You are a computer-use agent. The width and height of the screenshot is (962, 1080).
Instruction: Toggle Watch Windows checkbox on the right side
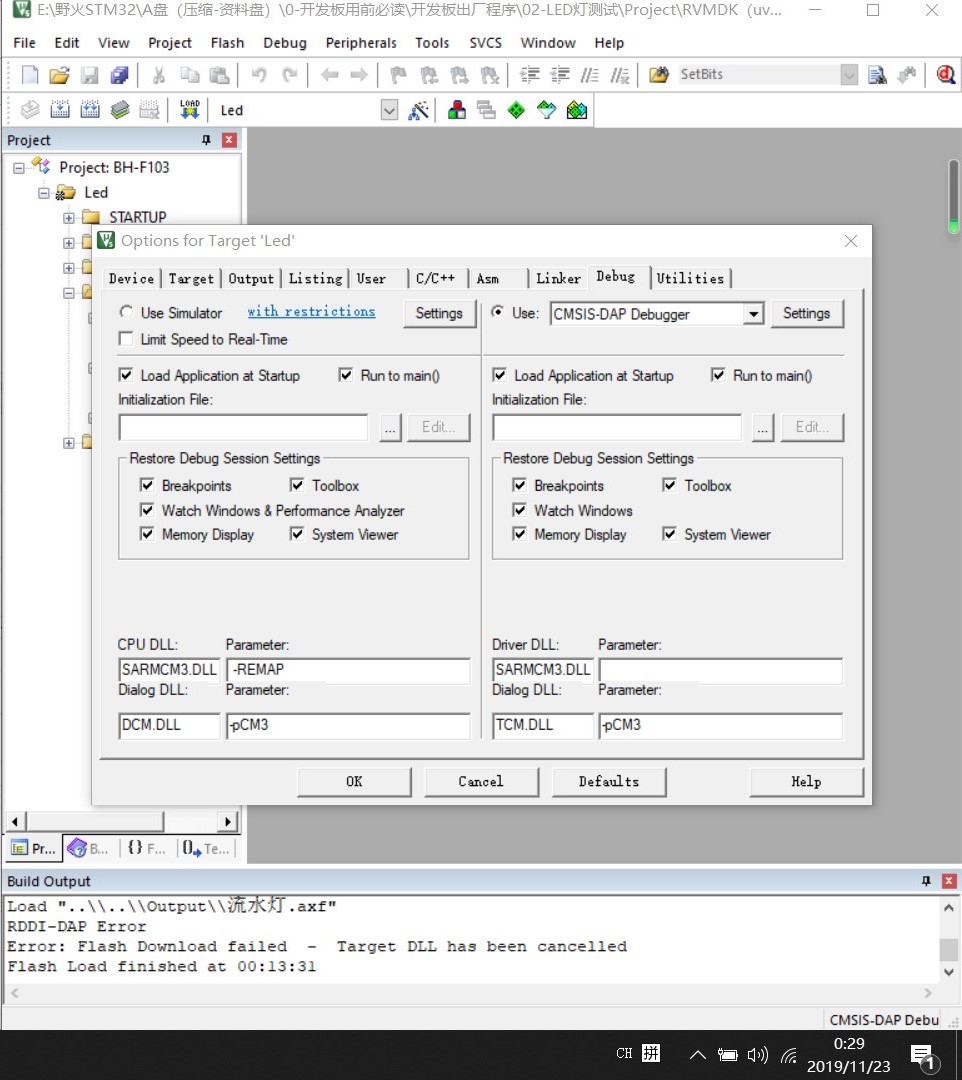[519, 510]
